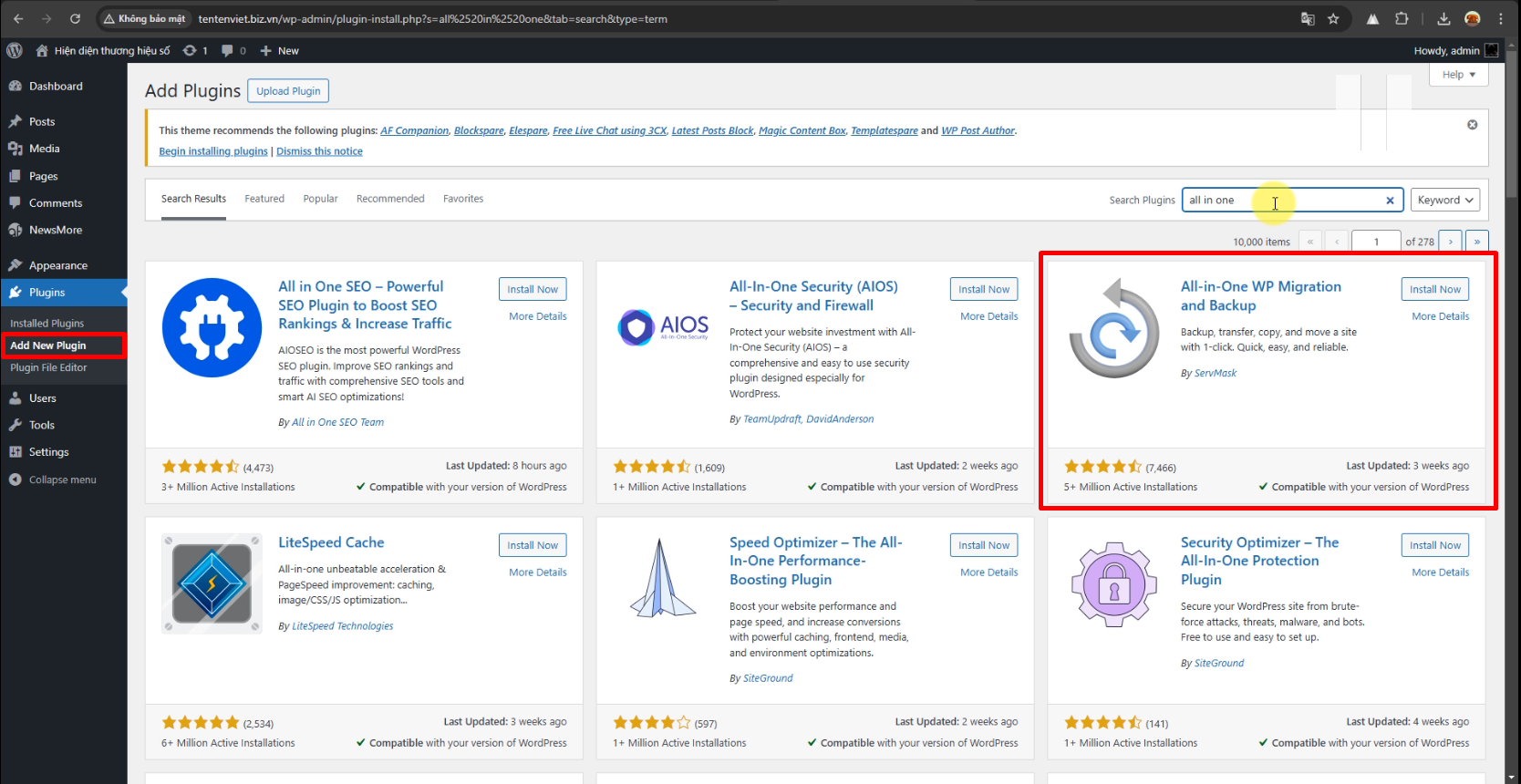
Task: Go to last page of plugin results
Action: point(1477,242)
